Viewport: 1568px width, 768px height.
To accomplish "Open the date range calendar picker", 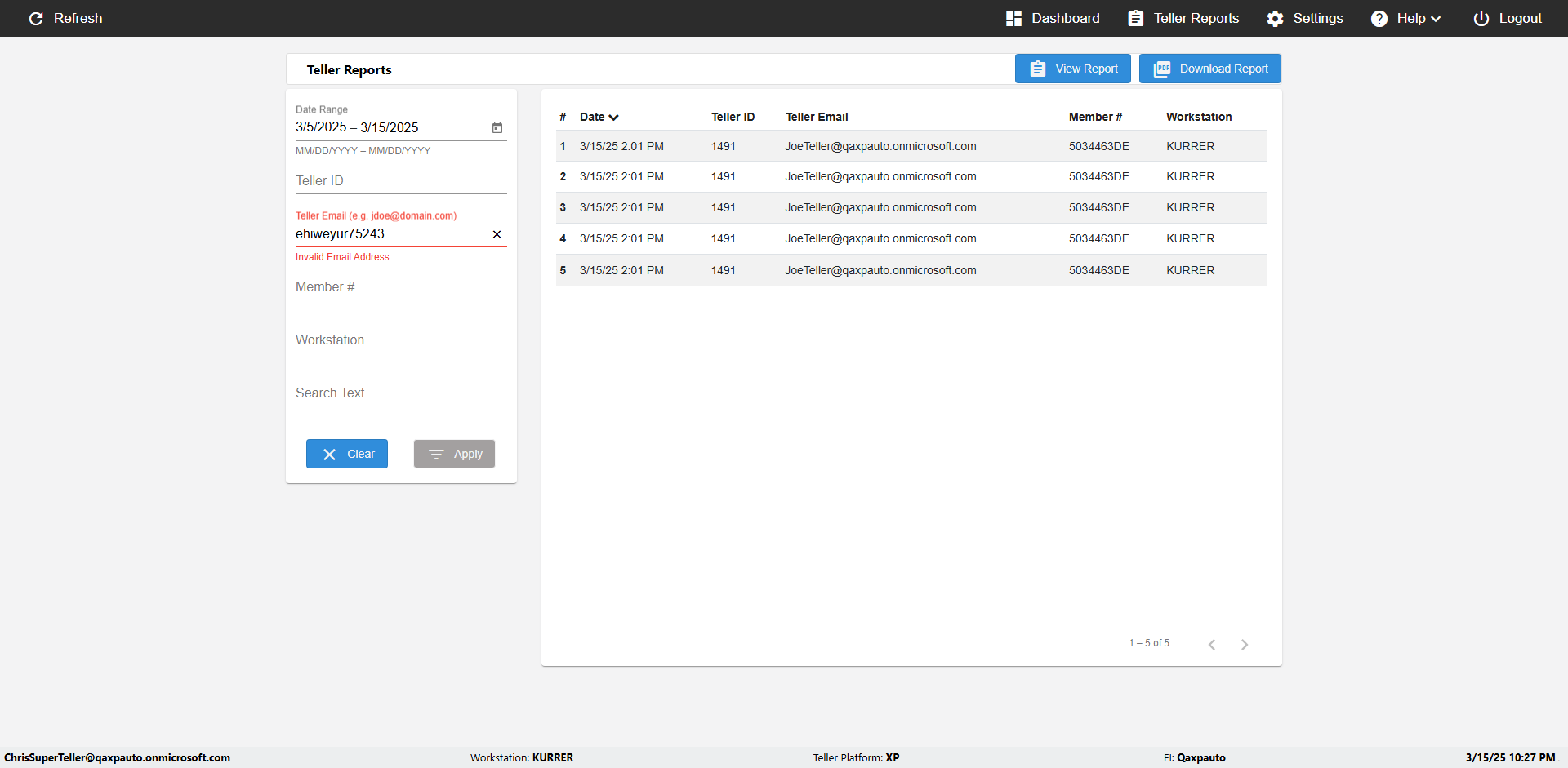I will tap(497, 127).
